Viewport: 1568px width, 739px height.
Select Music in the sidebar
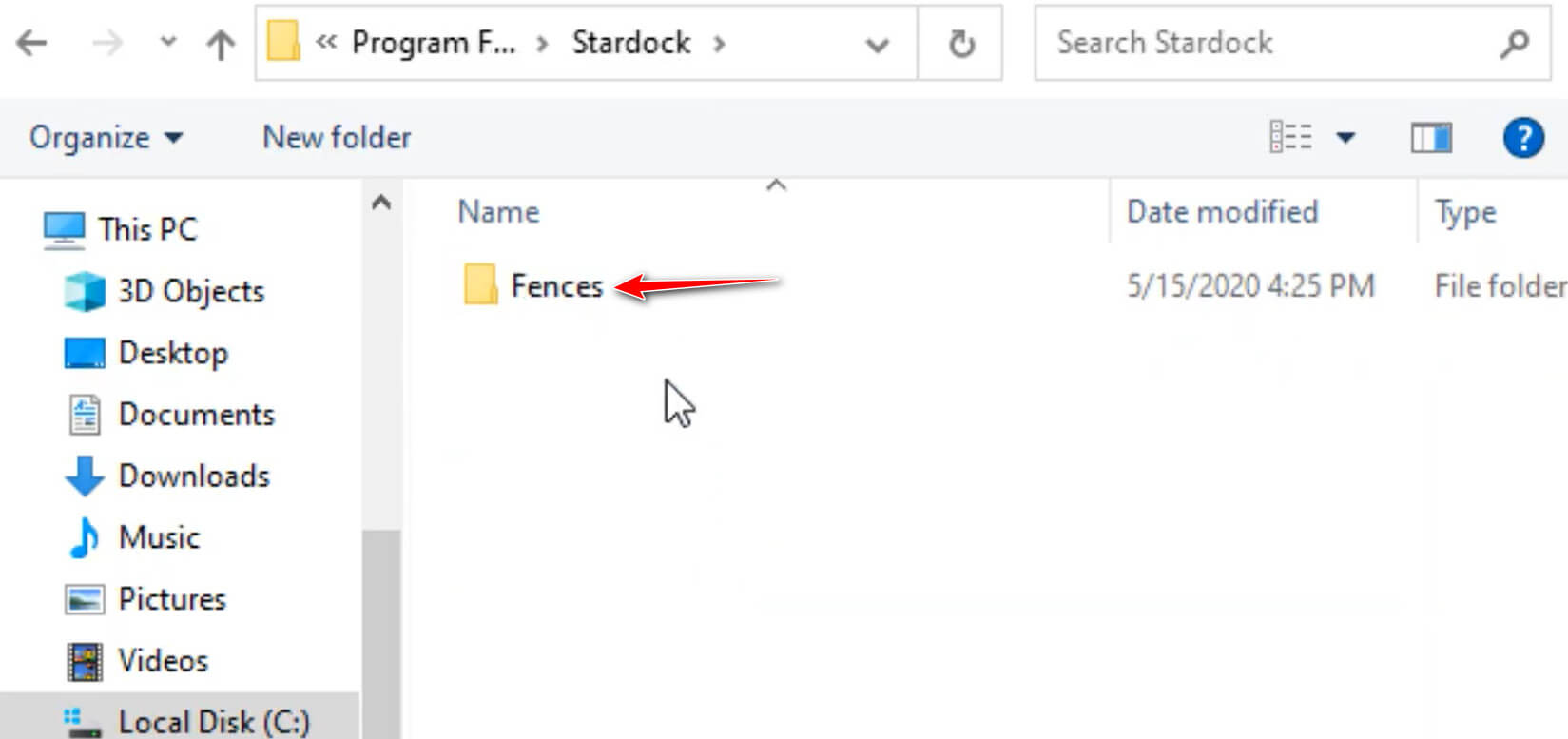pos(159,537)
